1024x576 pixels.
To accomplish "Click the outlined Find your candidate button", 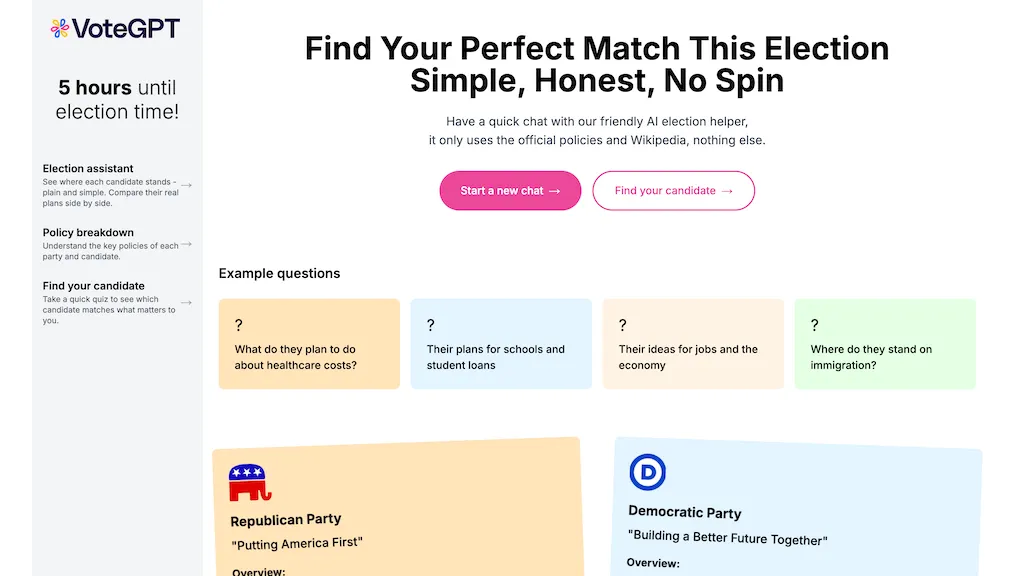I will (x=673, y=191).
